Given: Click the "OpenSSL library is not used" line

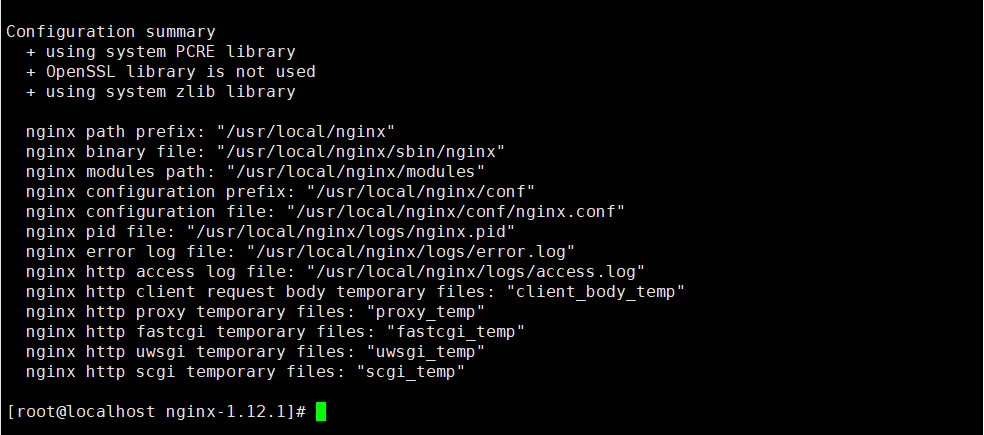Looking at the screenshot, I should point(170,72).
